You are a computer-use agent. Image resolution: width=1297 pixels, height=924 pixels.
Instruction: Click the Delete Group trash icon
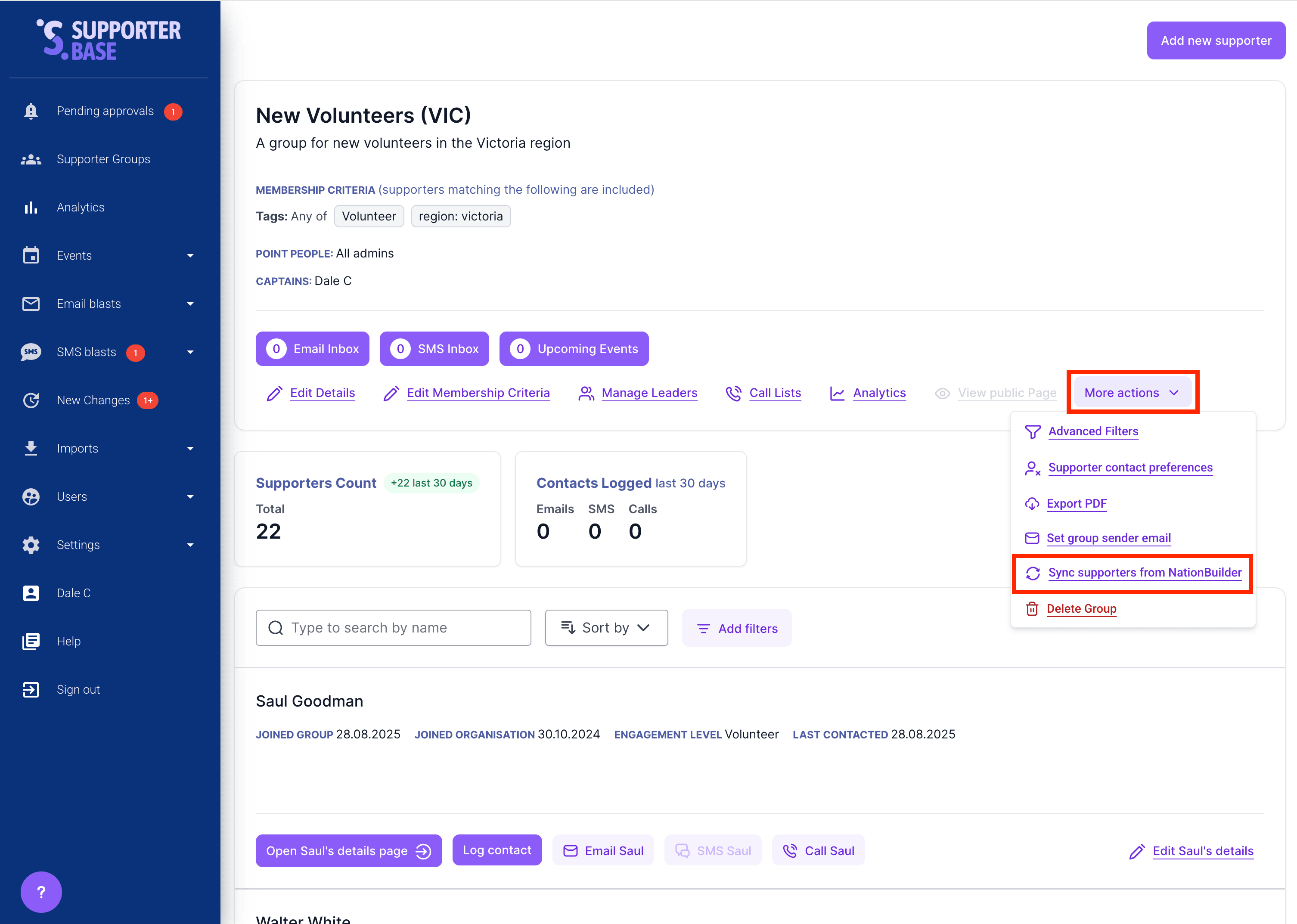click(1031, 609)
